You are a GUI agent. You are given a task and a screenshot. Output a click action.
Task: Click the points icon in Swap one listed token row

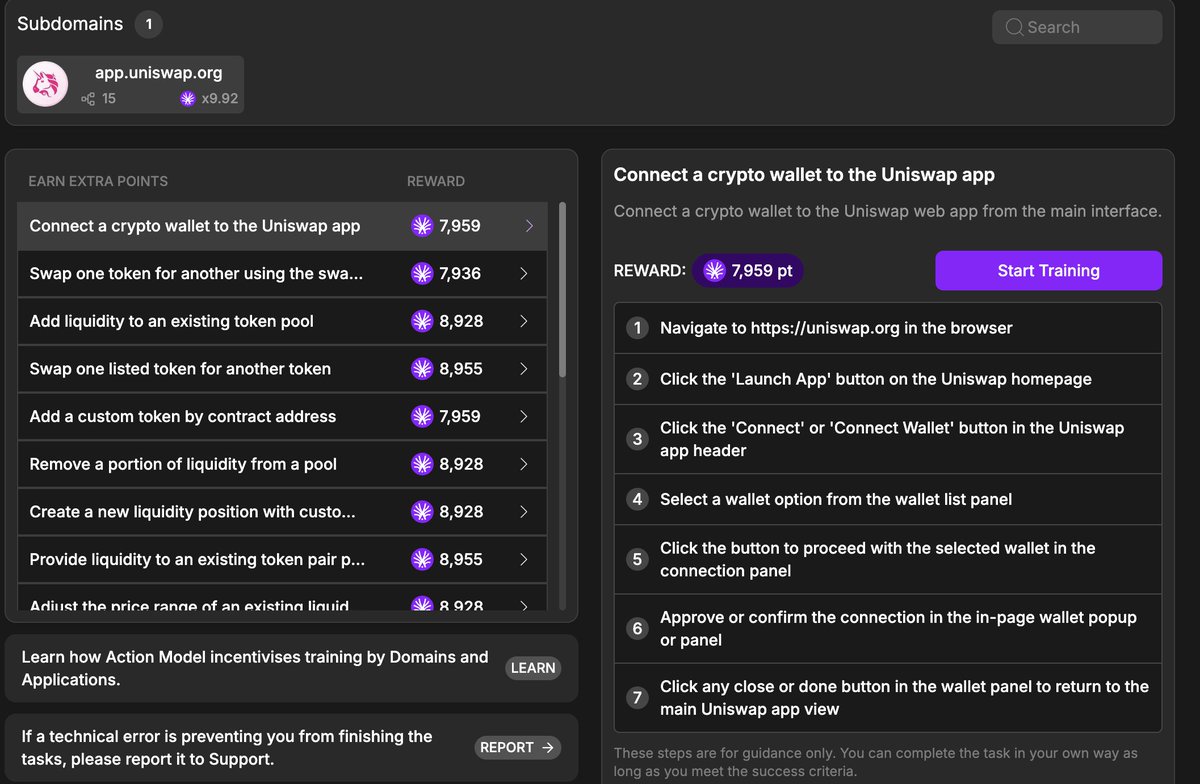422,369
